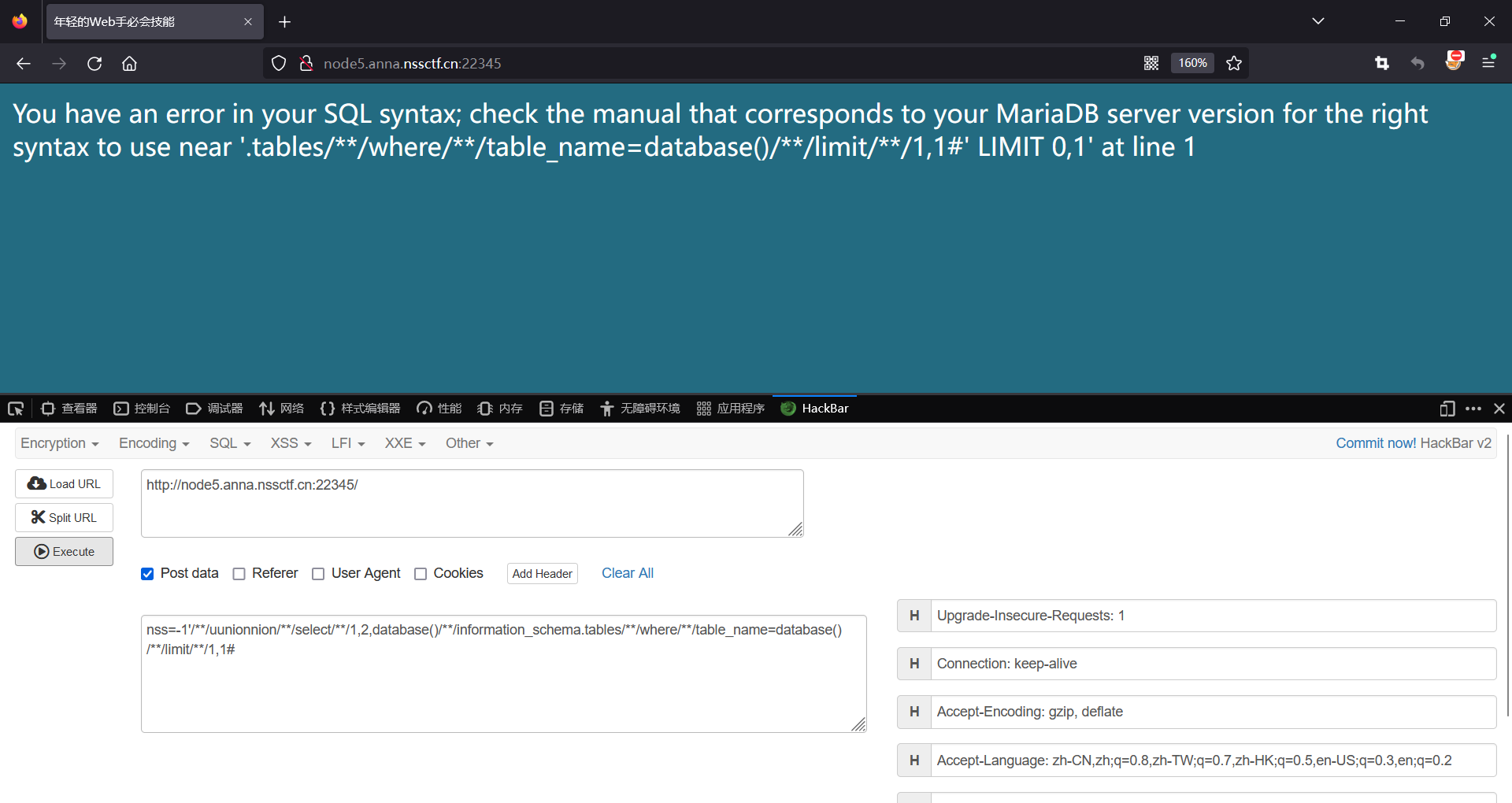Image resolution: width=1512 pixels, height=803 pixels.
Task: Switch to the 查看器 inspector tab
Action: (x=69, y=409)
